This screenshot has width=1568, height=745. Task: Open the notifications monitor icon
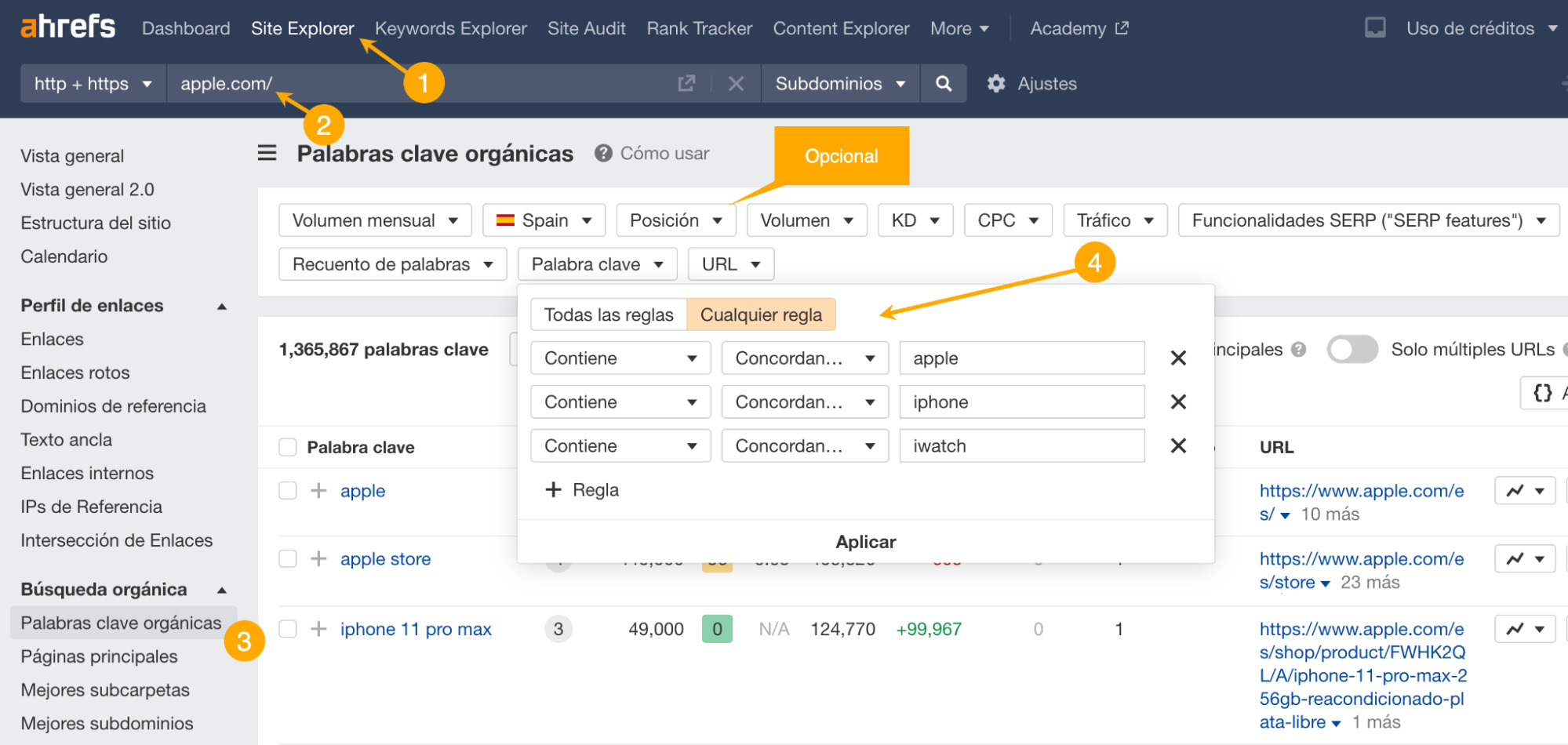1375,28
